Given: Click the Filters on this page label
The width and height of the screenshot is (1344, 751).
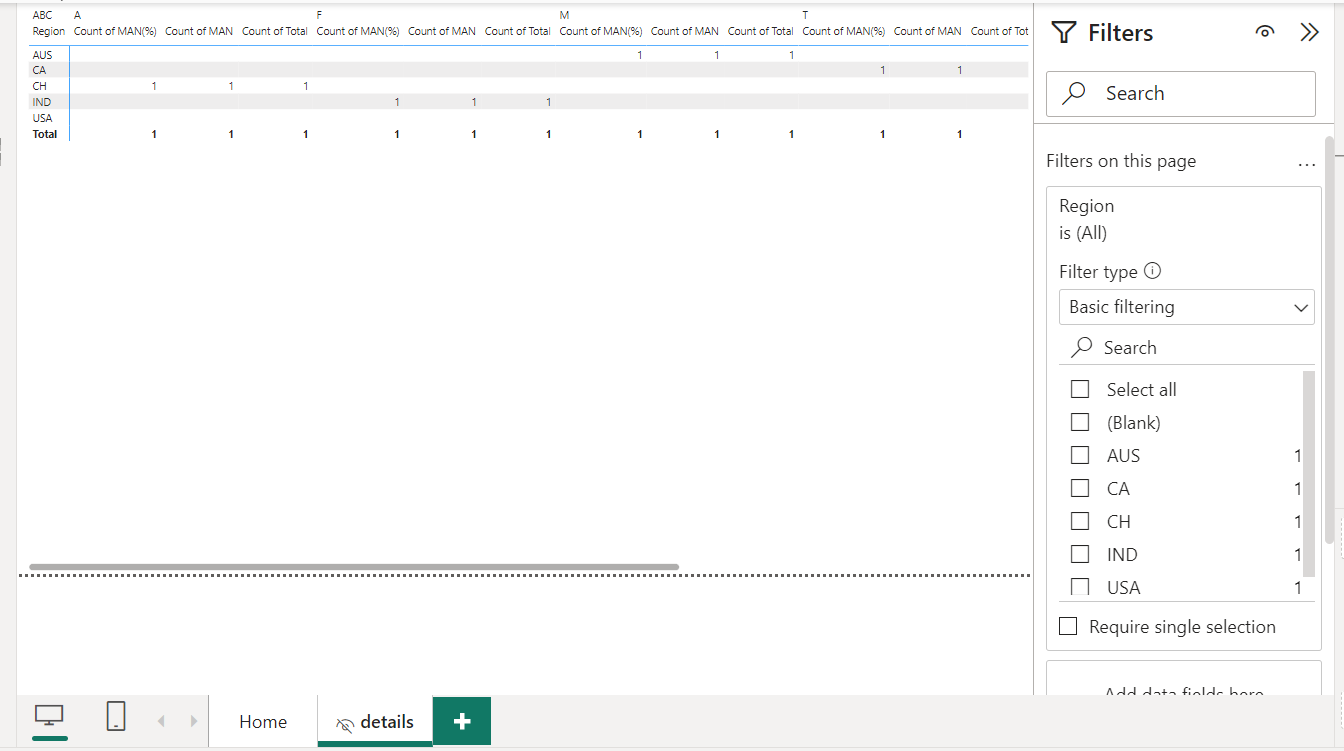Looking at the screenshot, I should [1121, 161].
